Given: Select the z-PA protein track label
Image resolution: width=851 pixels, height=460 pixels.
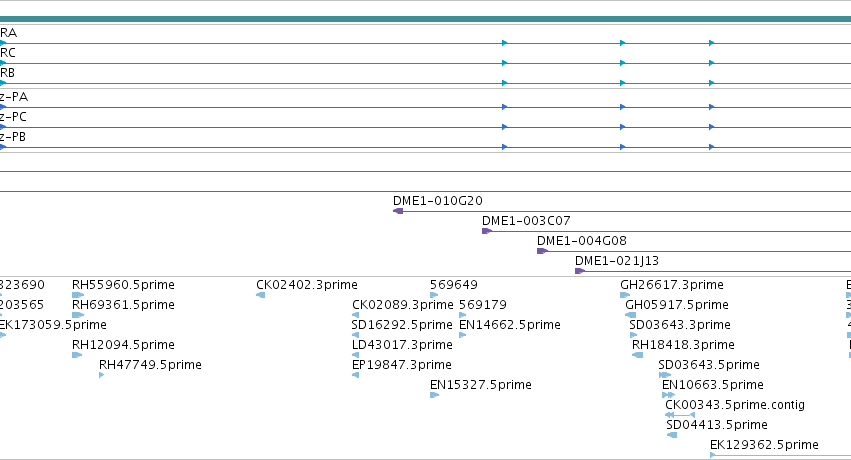Looking at the screenshot, I should point(14,97).
